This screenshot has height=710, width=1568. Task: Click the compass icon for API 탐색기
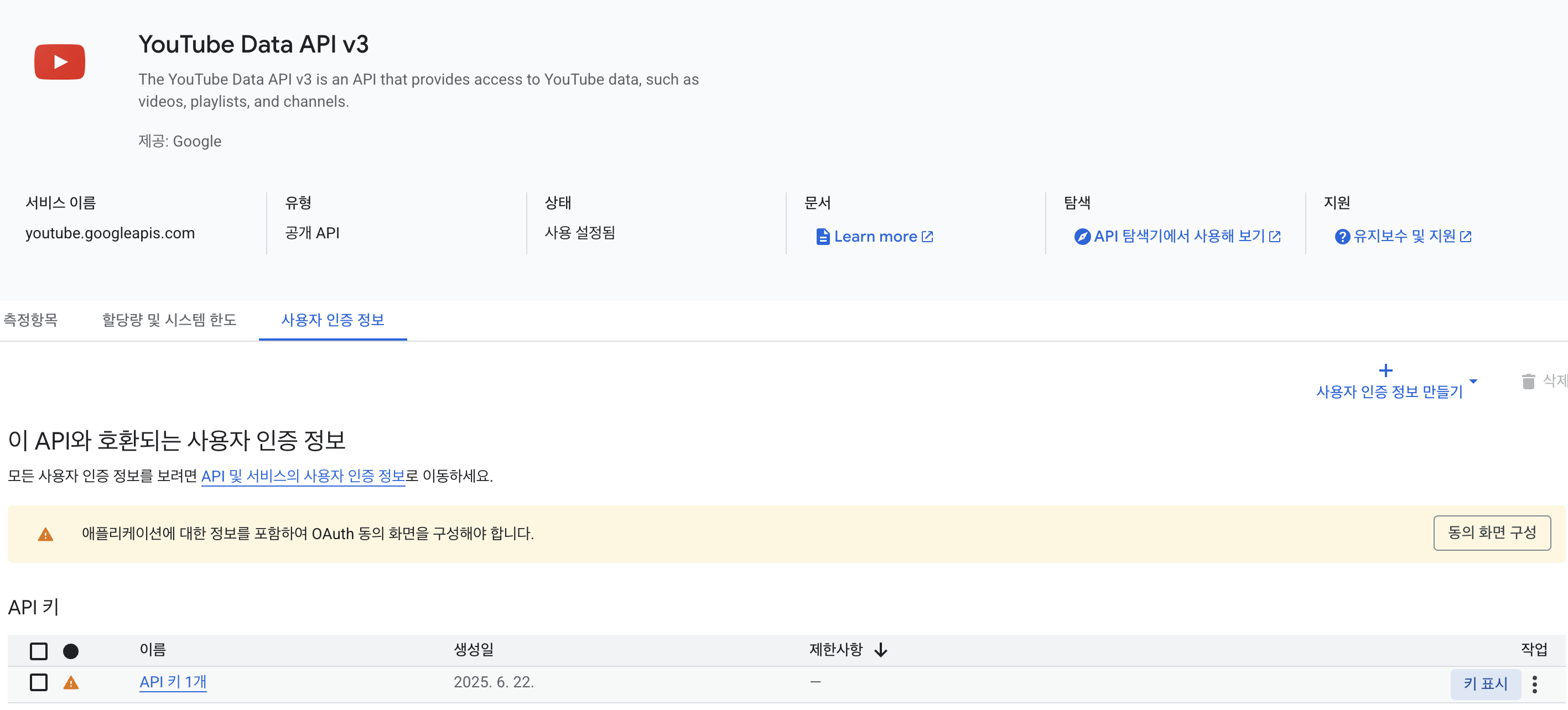[x=1082, y=237]
